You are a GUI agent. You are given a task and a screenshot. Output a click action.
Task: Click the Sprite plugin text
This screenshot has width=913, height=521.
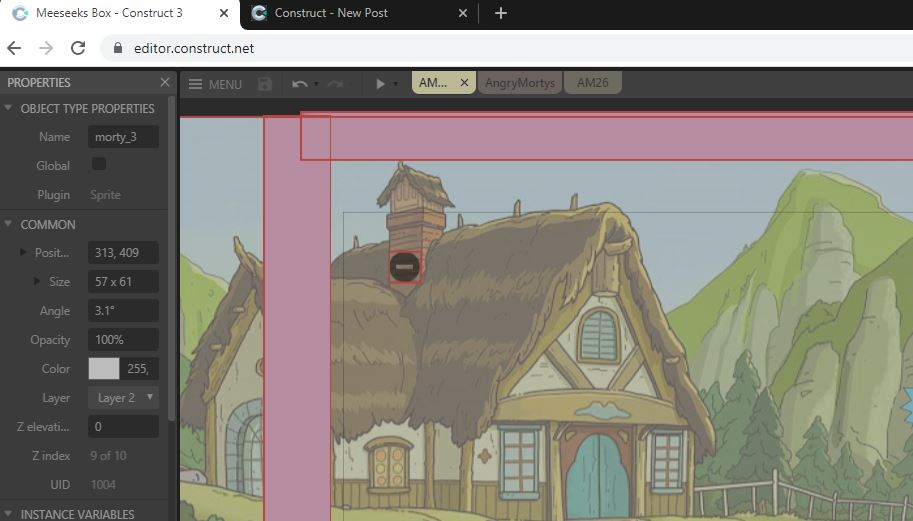[x=105, y=195]
